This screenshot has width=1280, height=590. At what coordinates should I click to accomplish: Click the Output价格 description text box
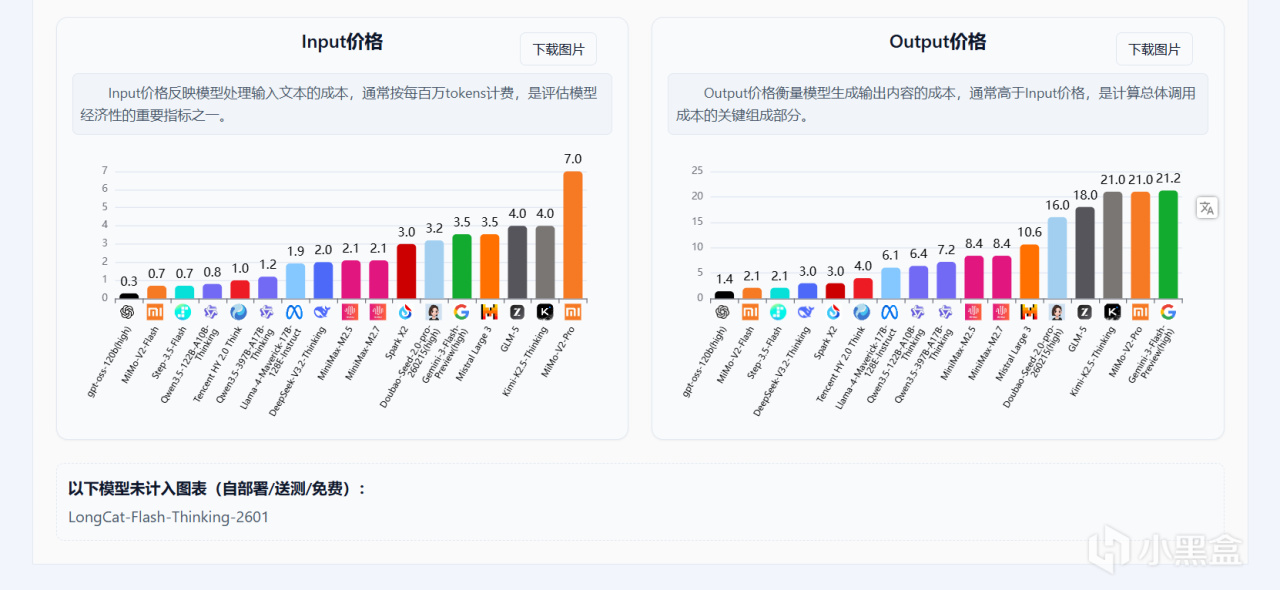click(x=938, y=104)
